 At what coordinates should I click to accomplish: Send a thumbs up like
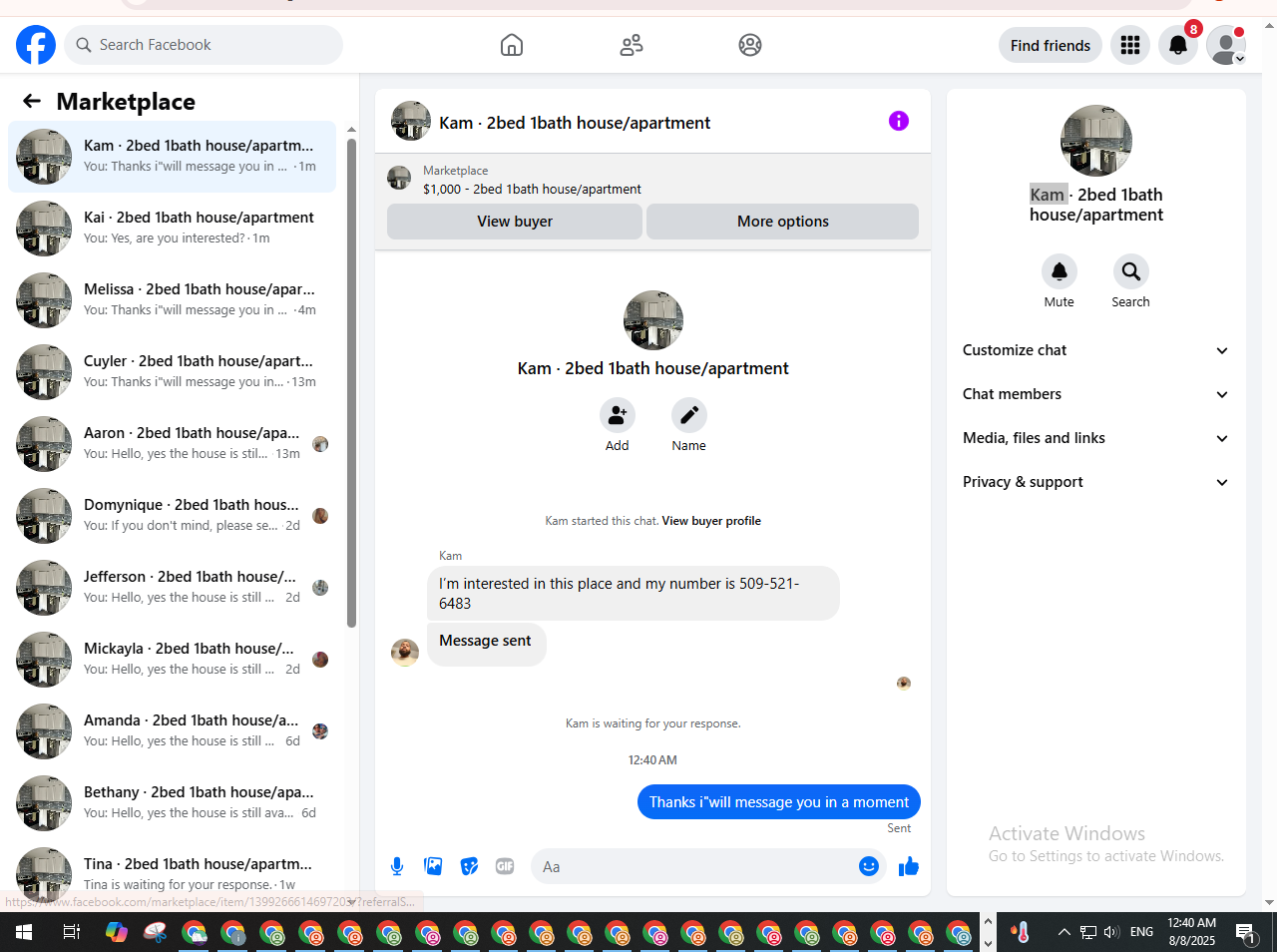click(x=909, y=866)
